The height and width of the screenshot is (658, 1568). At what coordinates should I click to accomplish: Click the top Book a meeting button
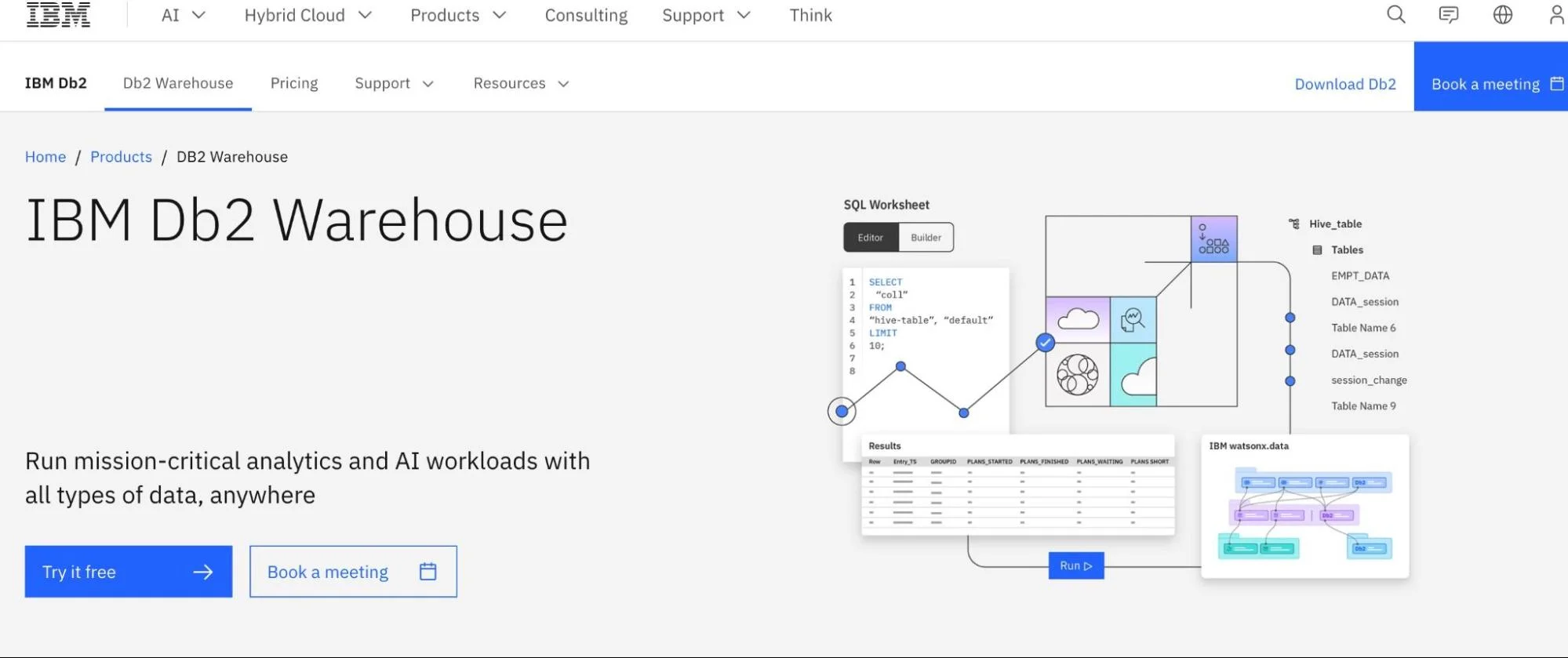click(x=1490, y=77)
